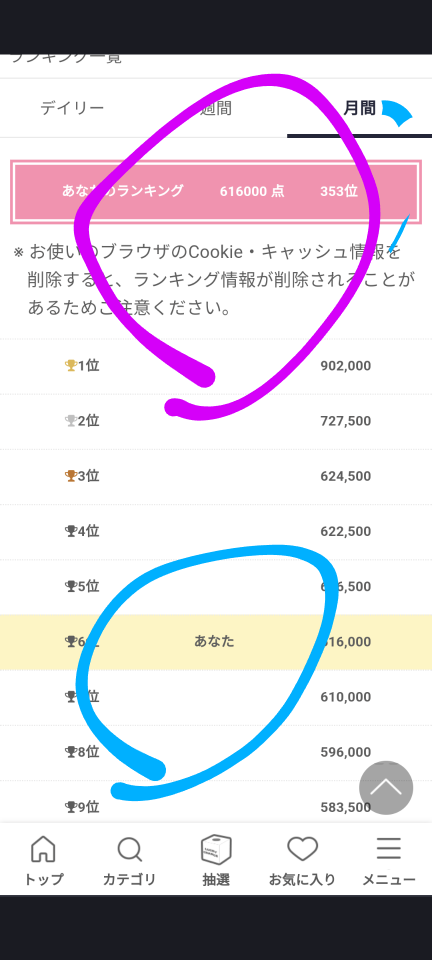Switch to the 週間 ranking tab

click(215, 108)
